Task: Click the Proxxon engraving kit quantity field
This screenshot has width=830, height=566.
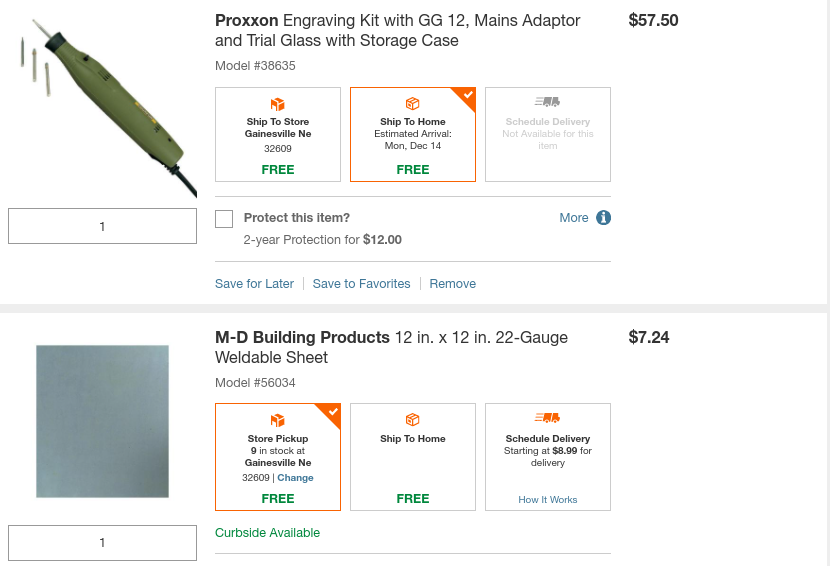Action: click(x=102, y=226)
